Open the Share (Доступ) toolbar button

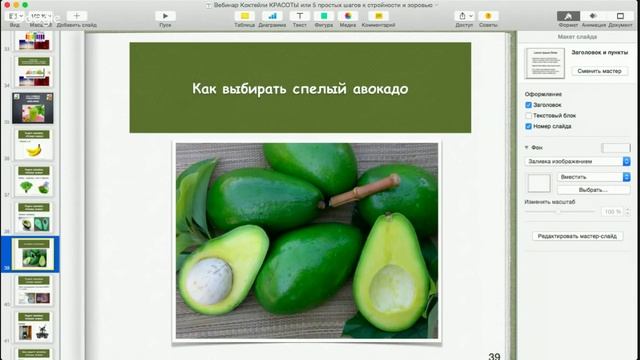pos(464,16)
